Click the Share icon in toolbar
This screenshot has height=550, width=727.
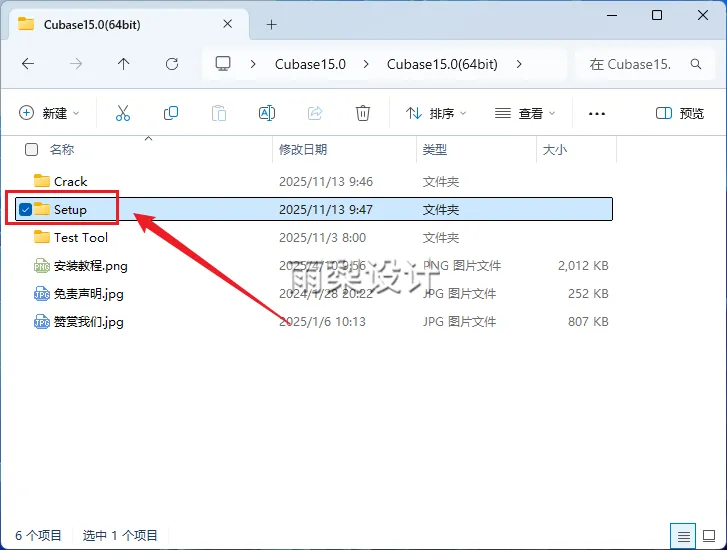(315, 113)
